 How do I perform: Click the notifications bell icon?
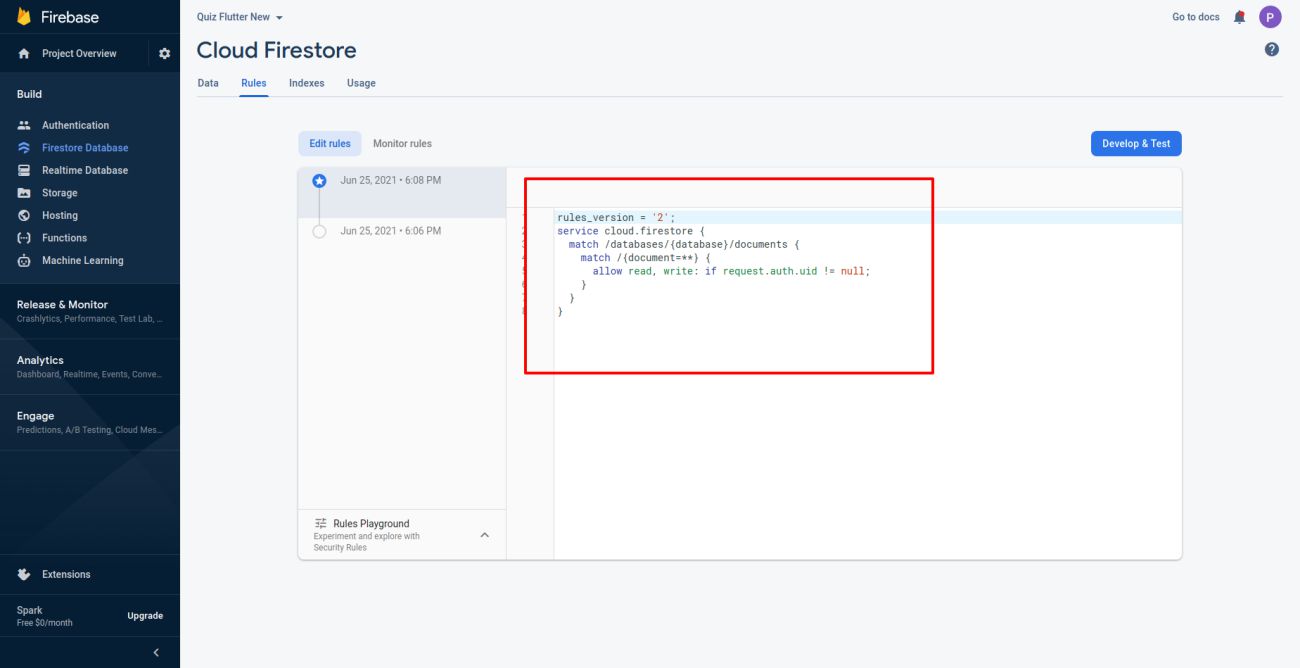(1240, 17)
